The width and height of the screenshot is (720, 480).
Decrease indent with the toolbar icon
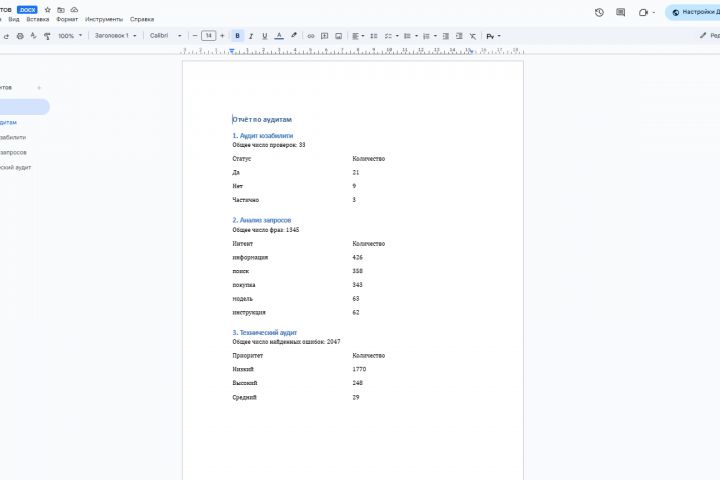445,36
